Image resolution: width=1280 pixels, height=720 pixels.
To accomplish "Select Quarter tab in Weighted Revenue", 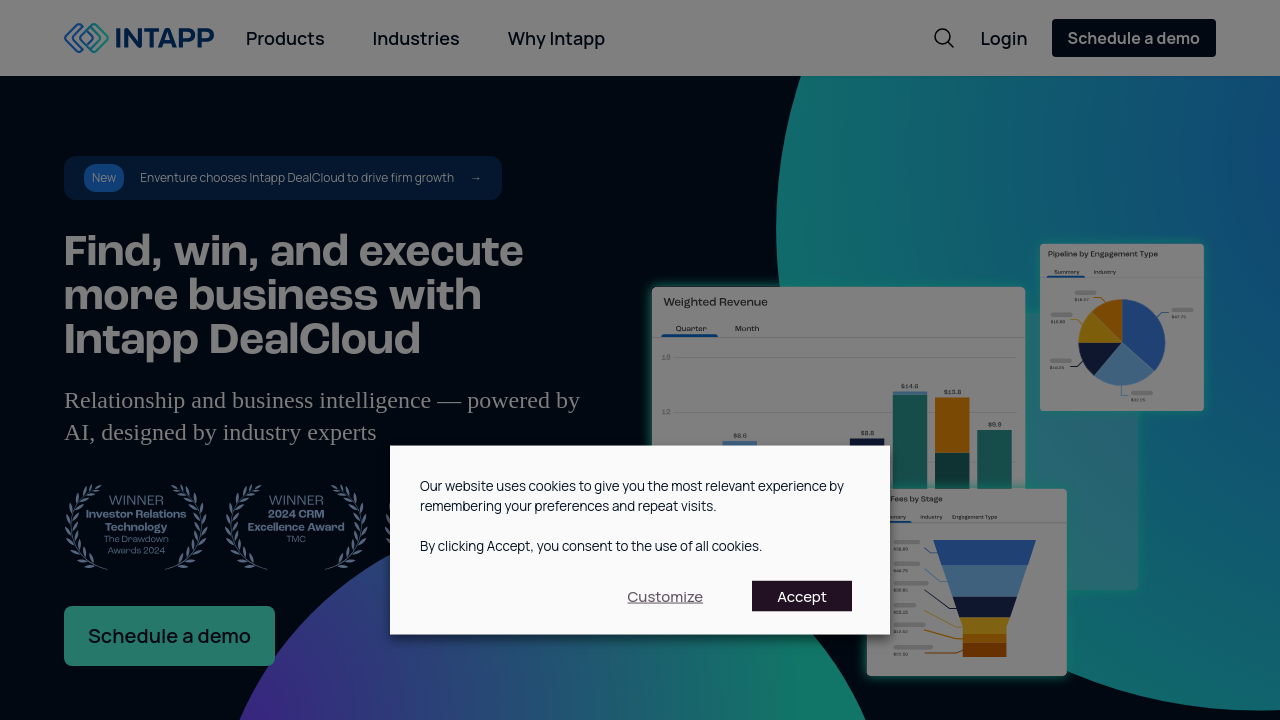I will point(690,329).
